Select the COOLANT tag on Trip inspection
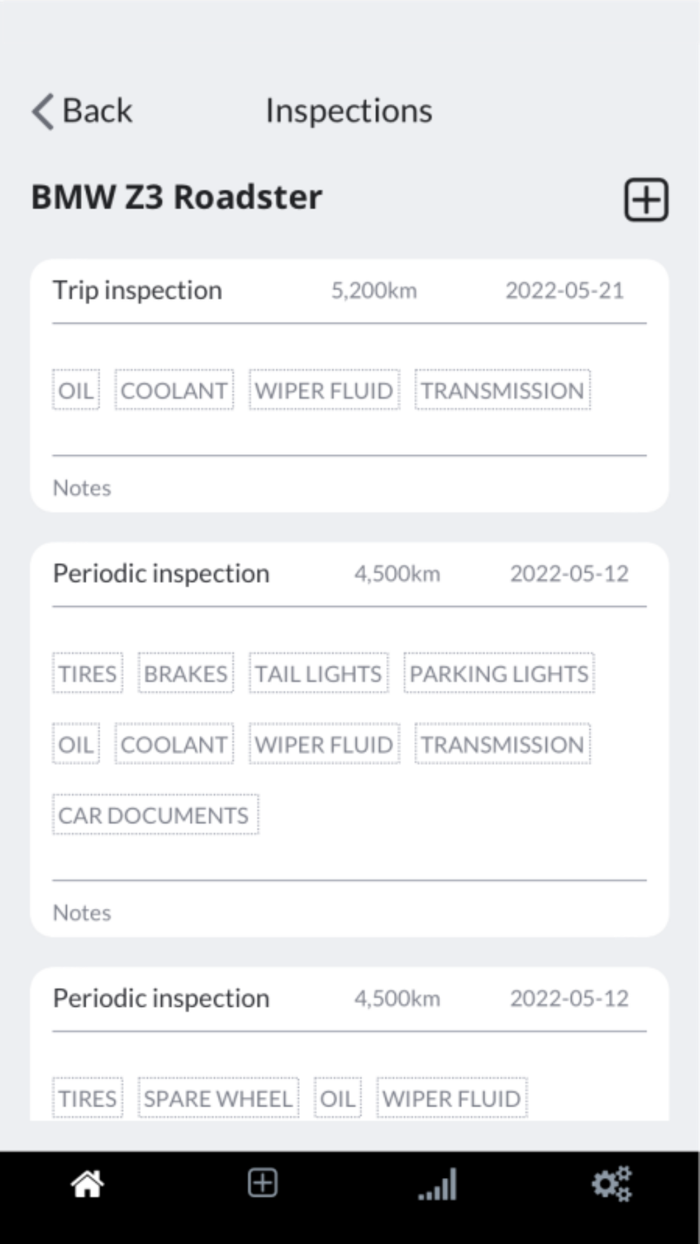The height and width of the screenshot is (1244, 700). pyautogui.click(x=174, y=390)
